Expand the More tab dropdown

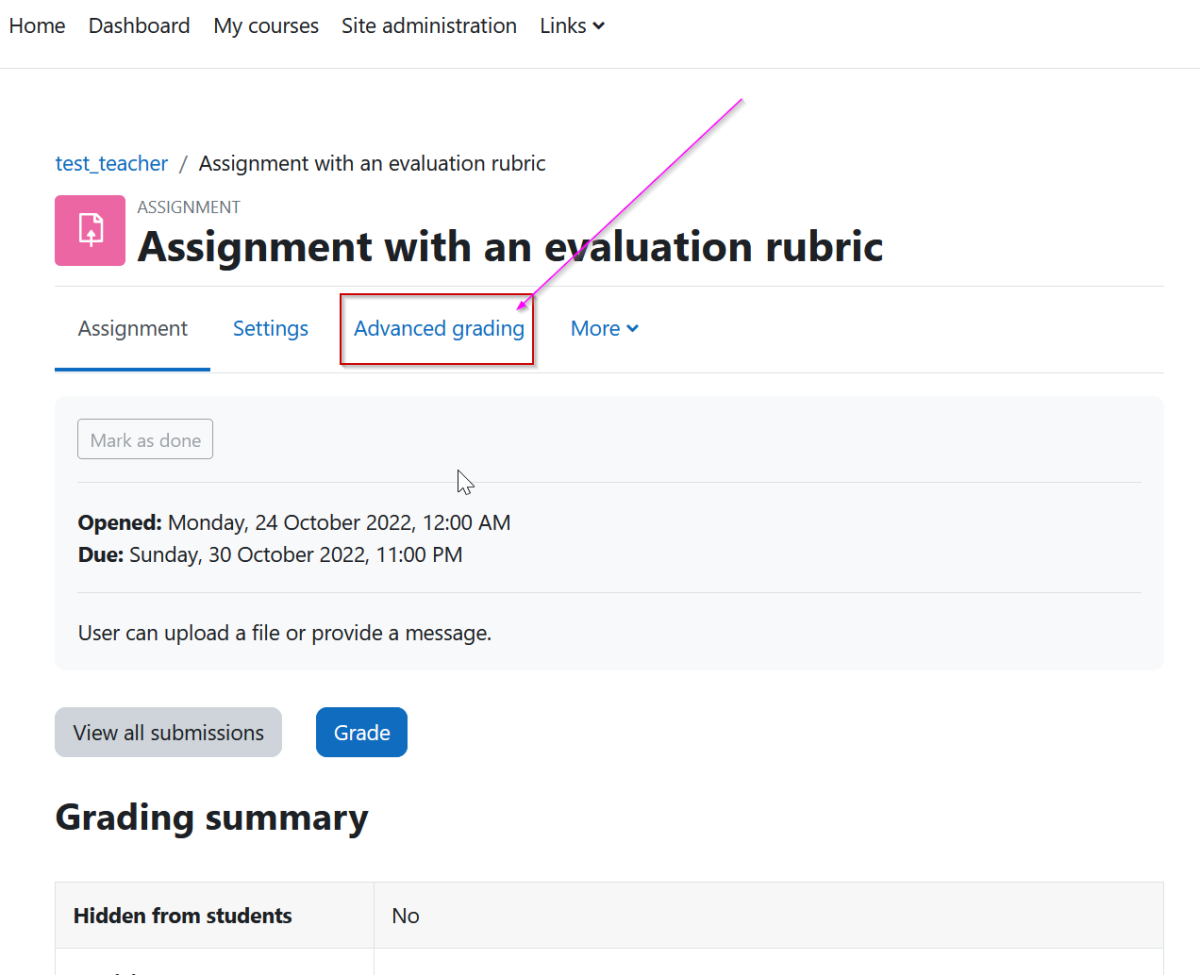pyautogui.click(x=604, y=328)
